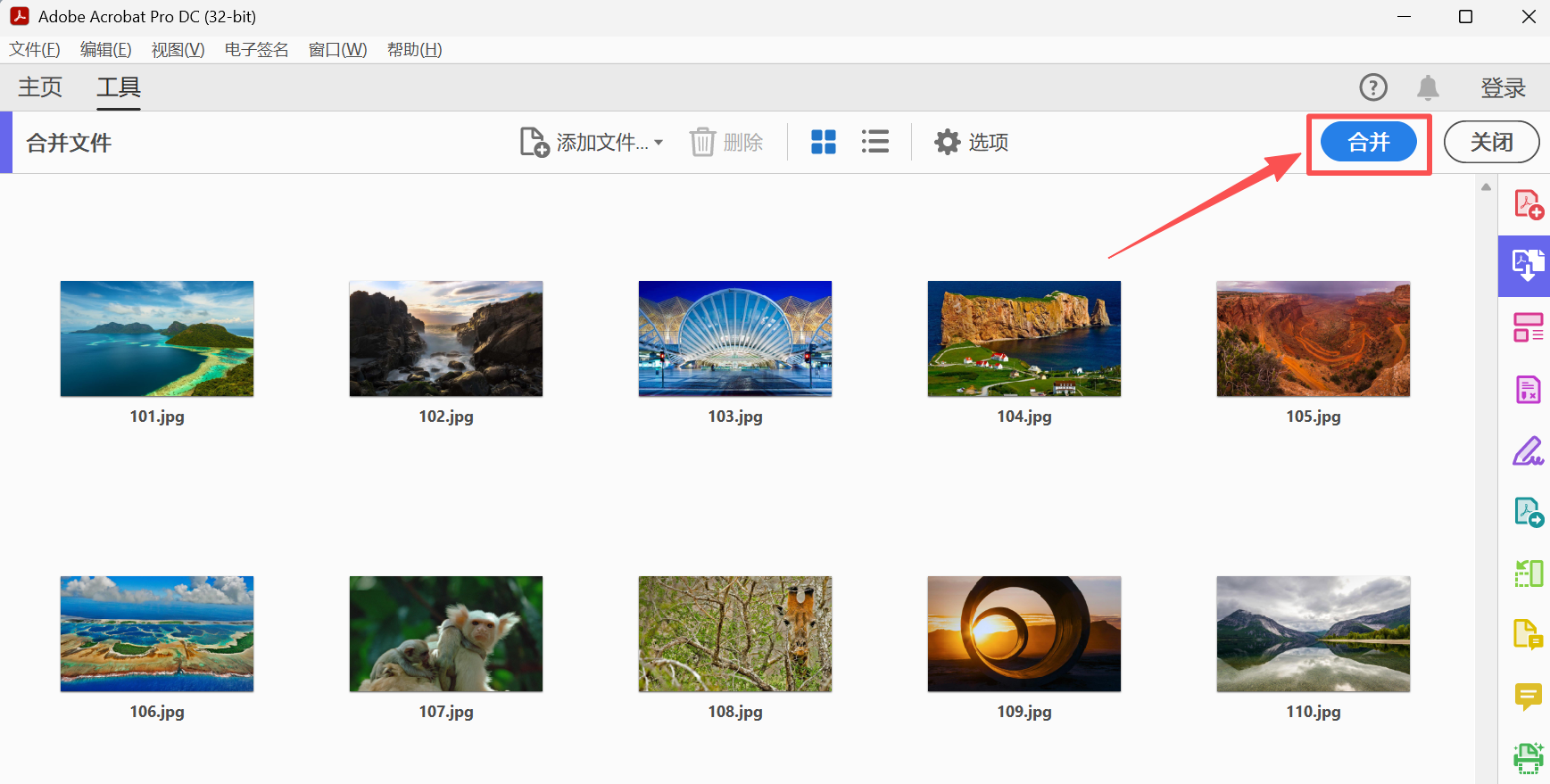Click the blue Combine (合并) button

1368,142
